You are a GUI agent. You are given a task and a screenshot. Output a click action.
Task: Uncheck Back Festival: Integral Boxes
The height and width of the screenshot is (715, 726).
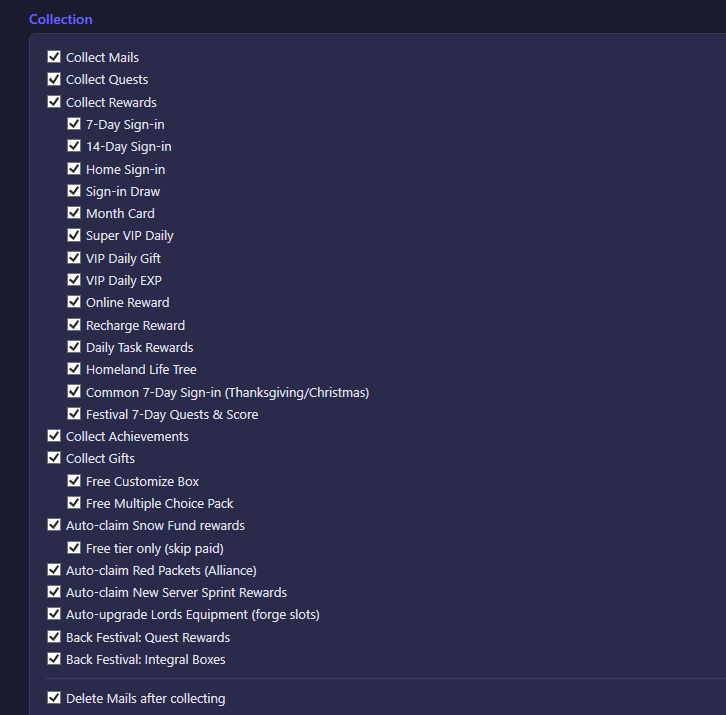[x=54, y=659]
